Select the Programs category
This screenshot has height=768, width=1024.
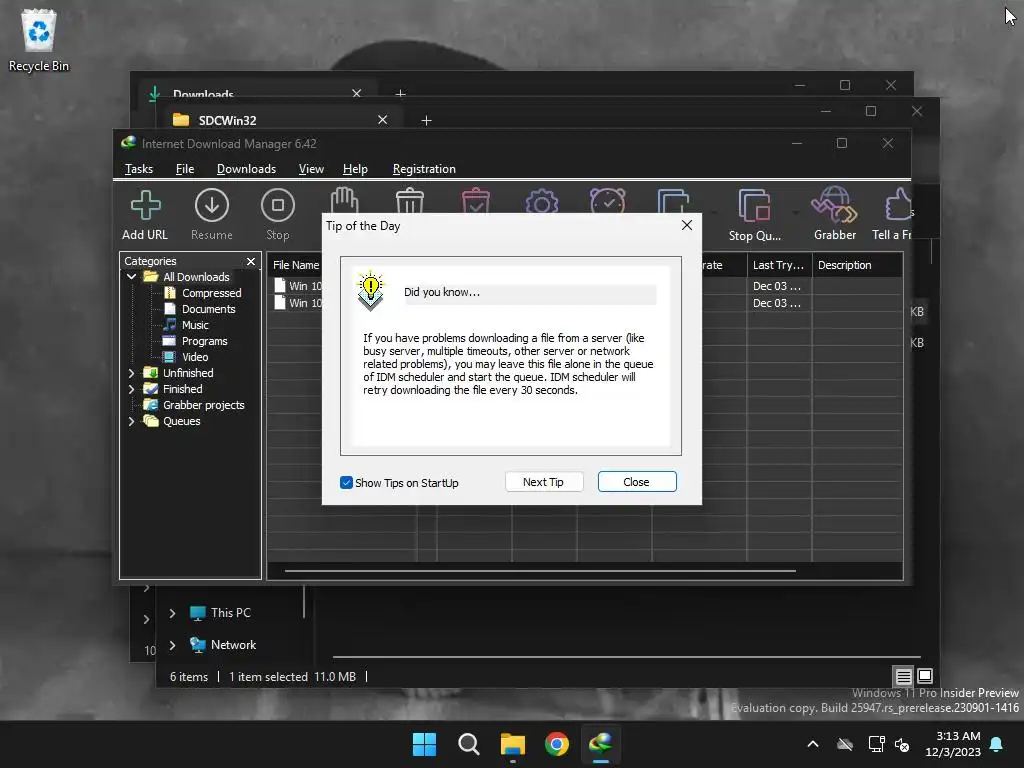195,341
